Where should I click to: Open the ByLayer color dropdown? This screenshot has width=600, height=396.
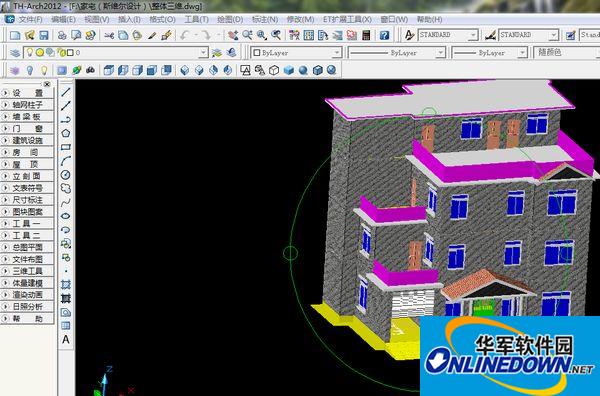[x=296, y=52]
